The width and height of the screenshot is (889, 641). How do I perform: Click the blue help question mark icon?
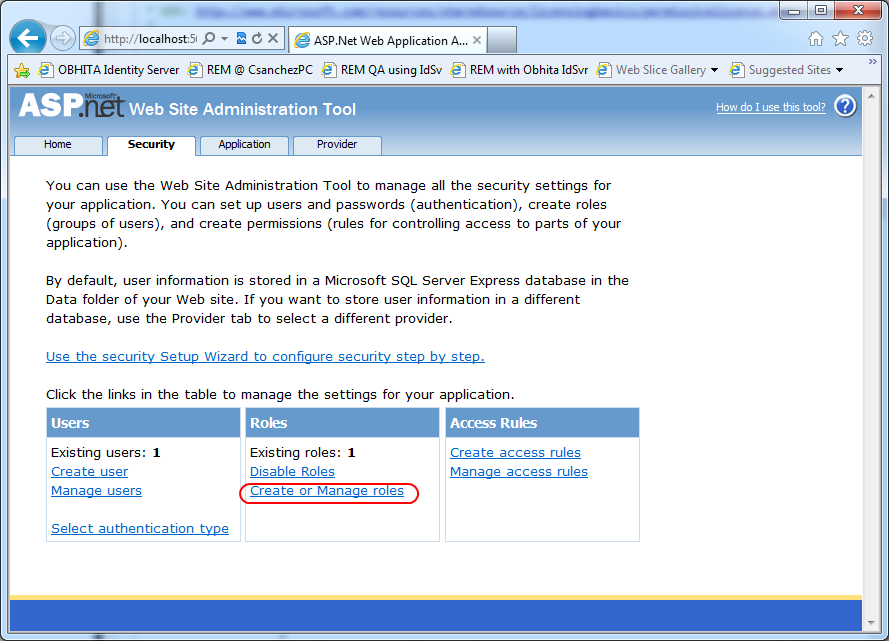click(x=845, y=106)
